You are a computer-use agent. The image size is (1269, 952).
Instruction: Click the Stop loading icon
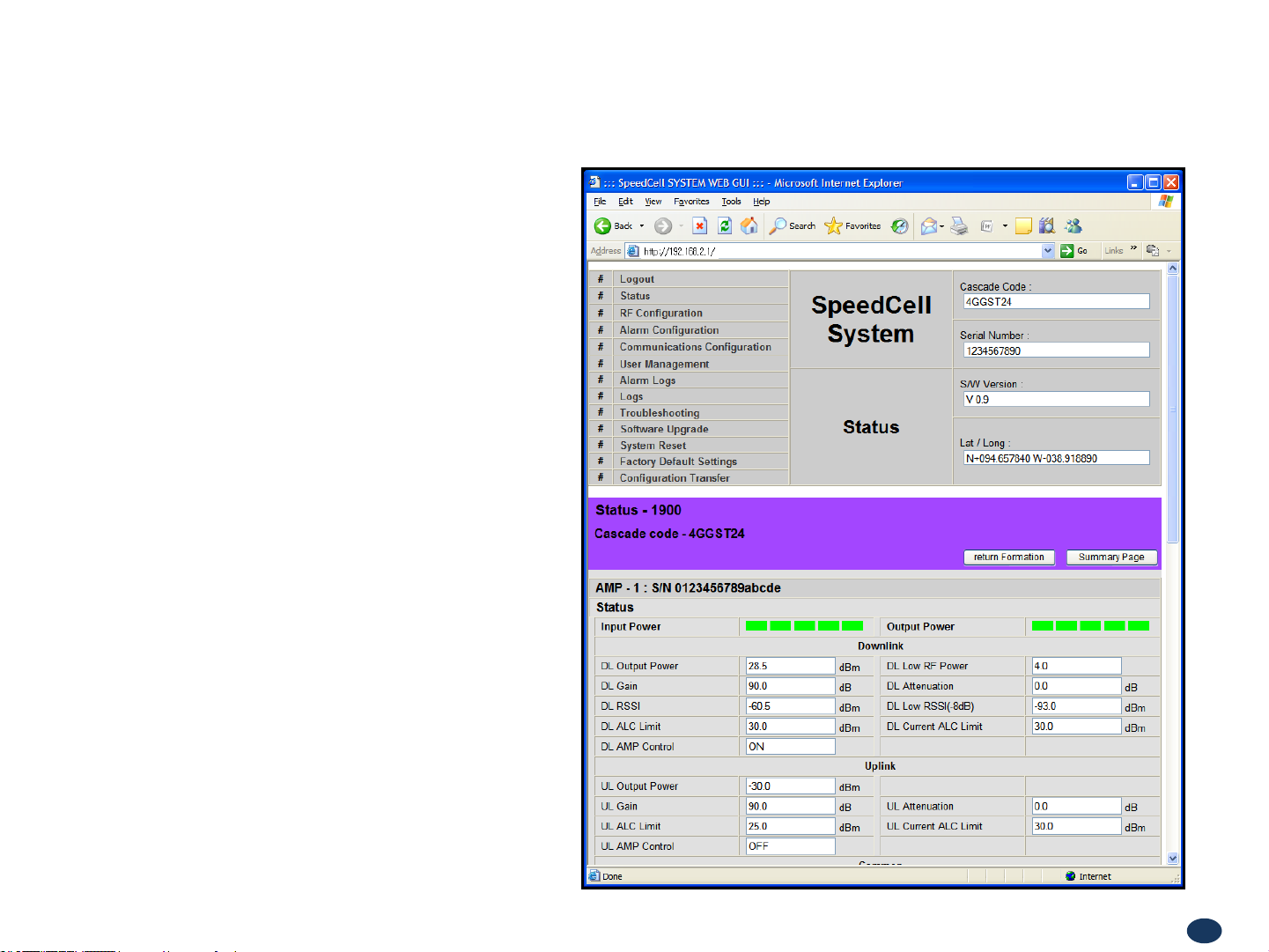coord(699,226)
